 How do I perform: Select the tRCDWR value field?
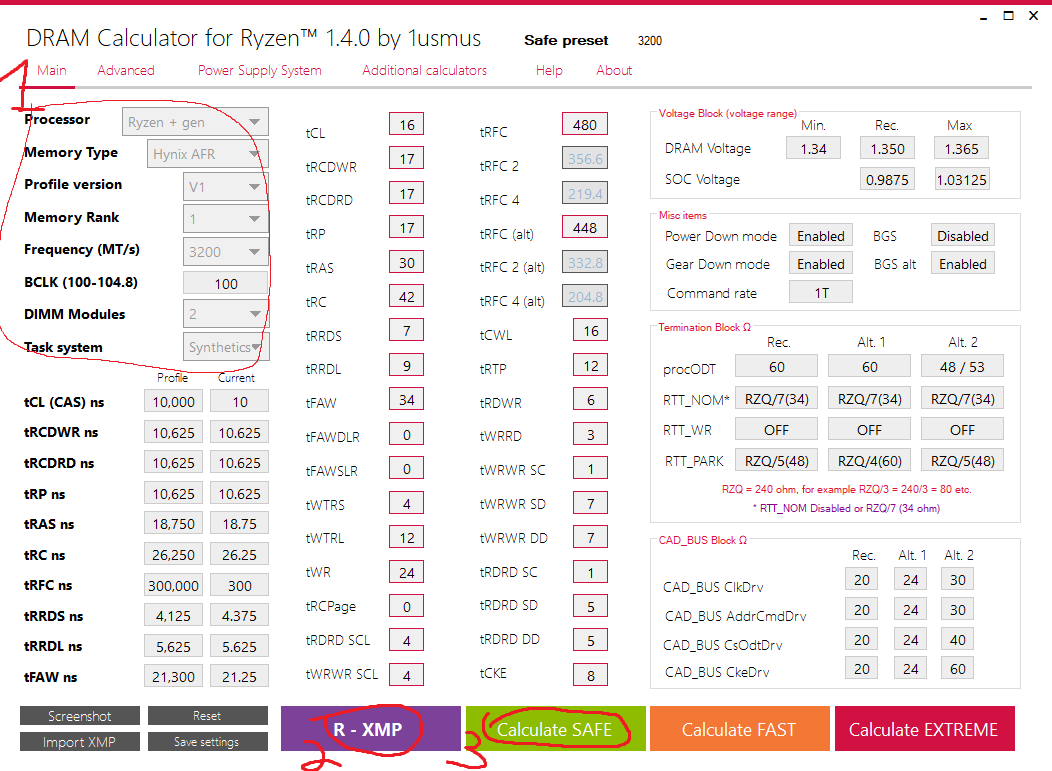[407, 159]
